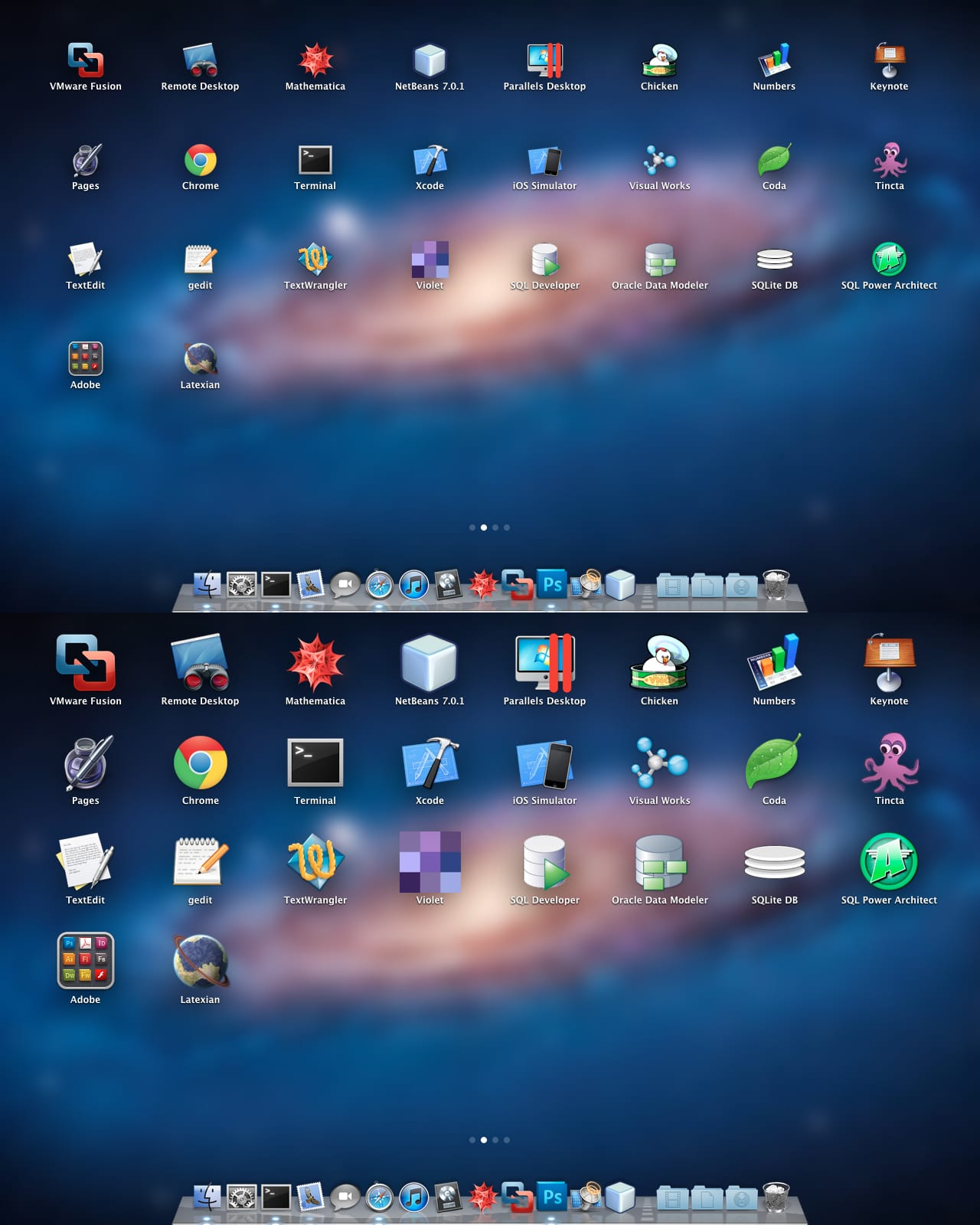Launch Chrome from the large-icon Launchpad
Viewport: 980px width, 1225px height.
[x=200, y=763]
